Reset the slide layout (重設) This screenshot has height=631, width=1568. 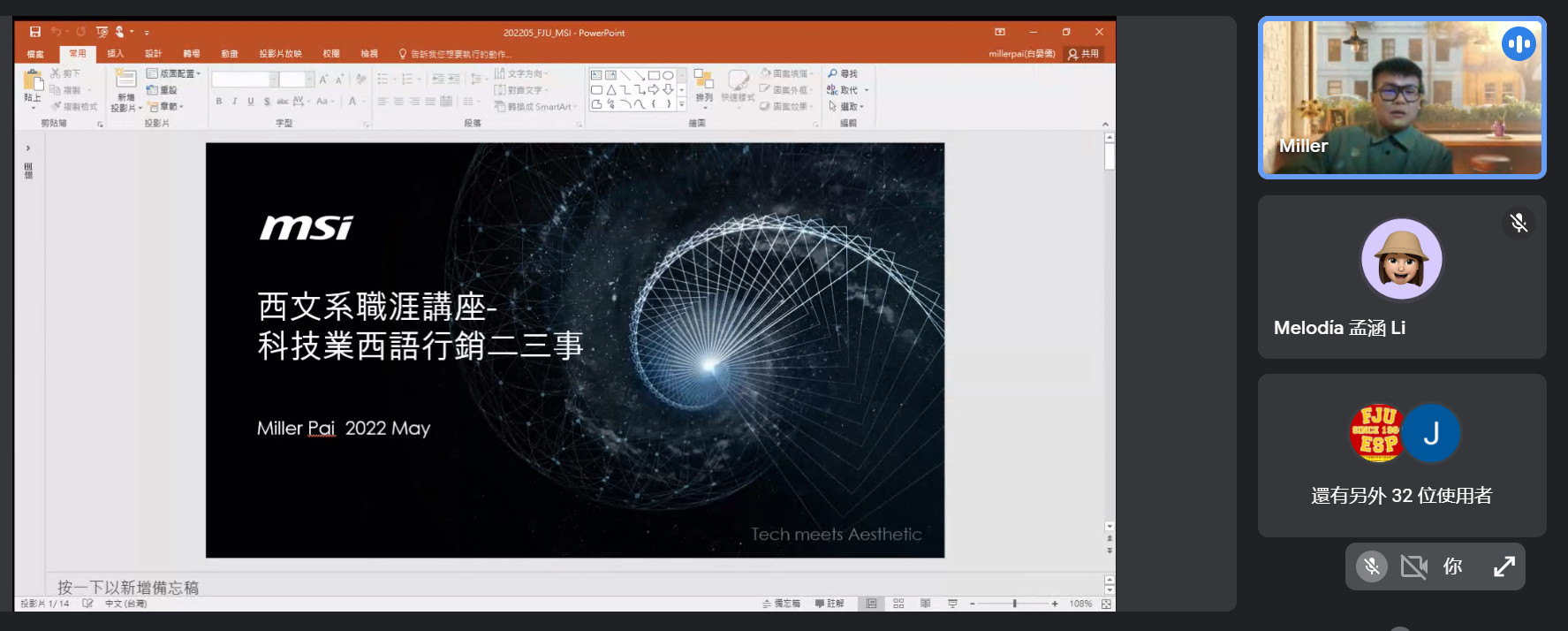(163, 90)
